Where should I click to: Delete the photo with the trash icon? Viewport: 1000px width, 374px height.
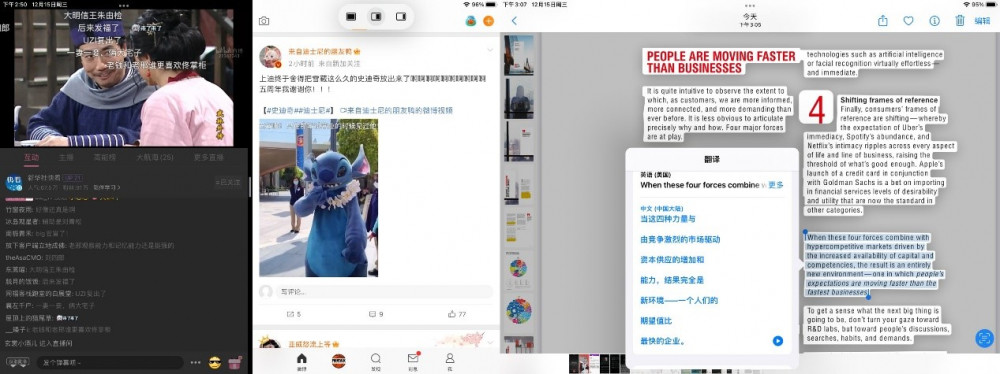[x=959, y=21]
